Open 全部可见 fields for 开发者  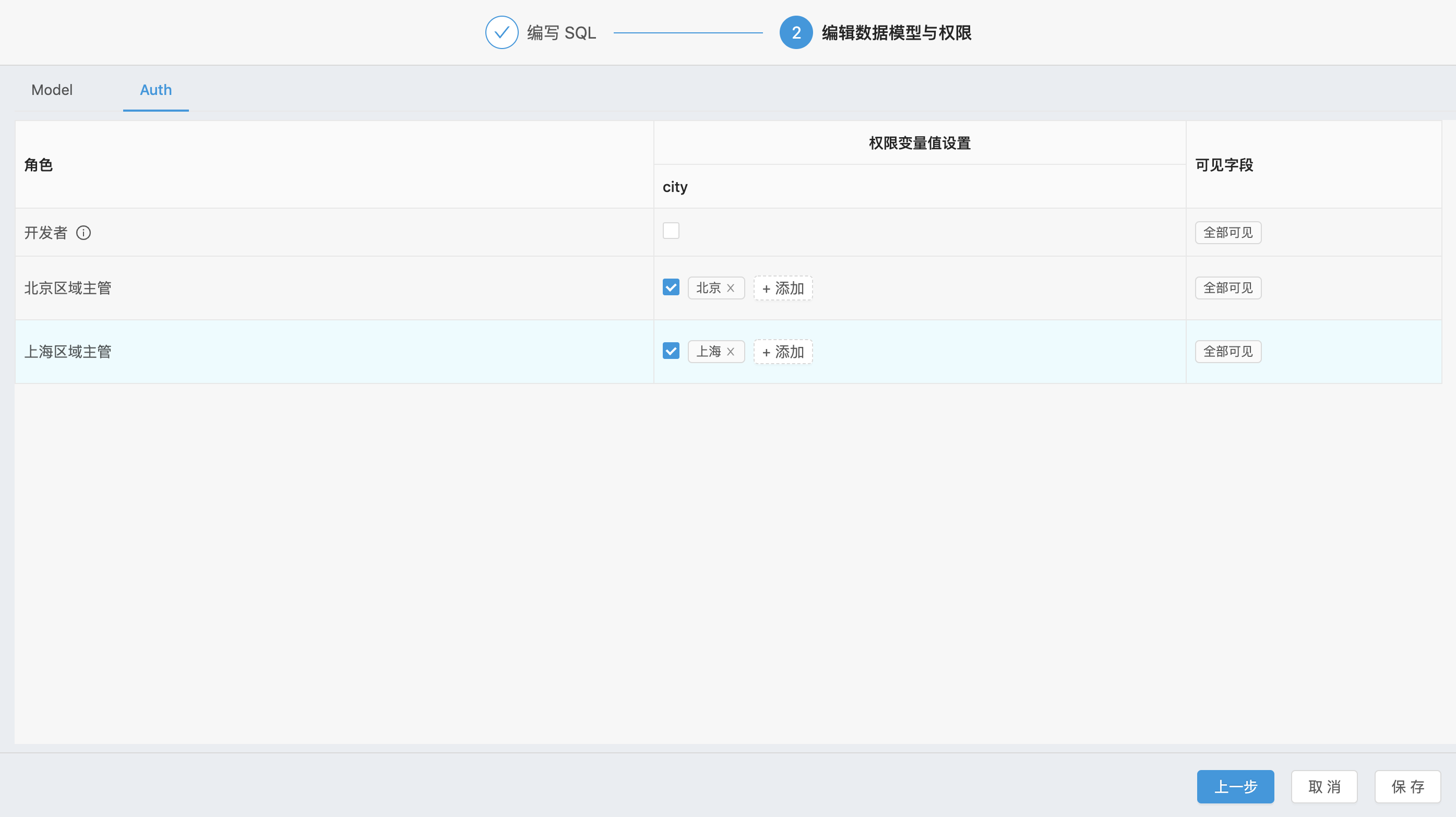pos(1227,233)
